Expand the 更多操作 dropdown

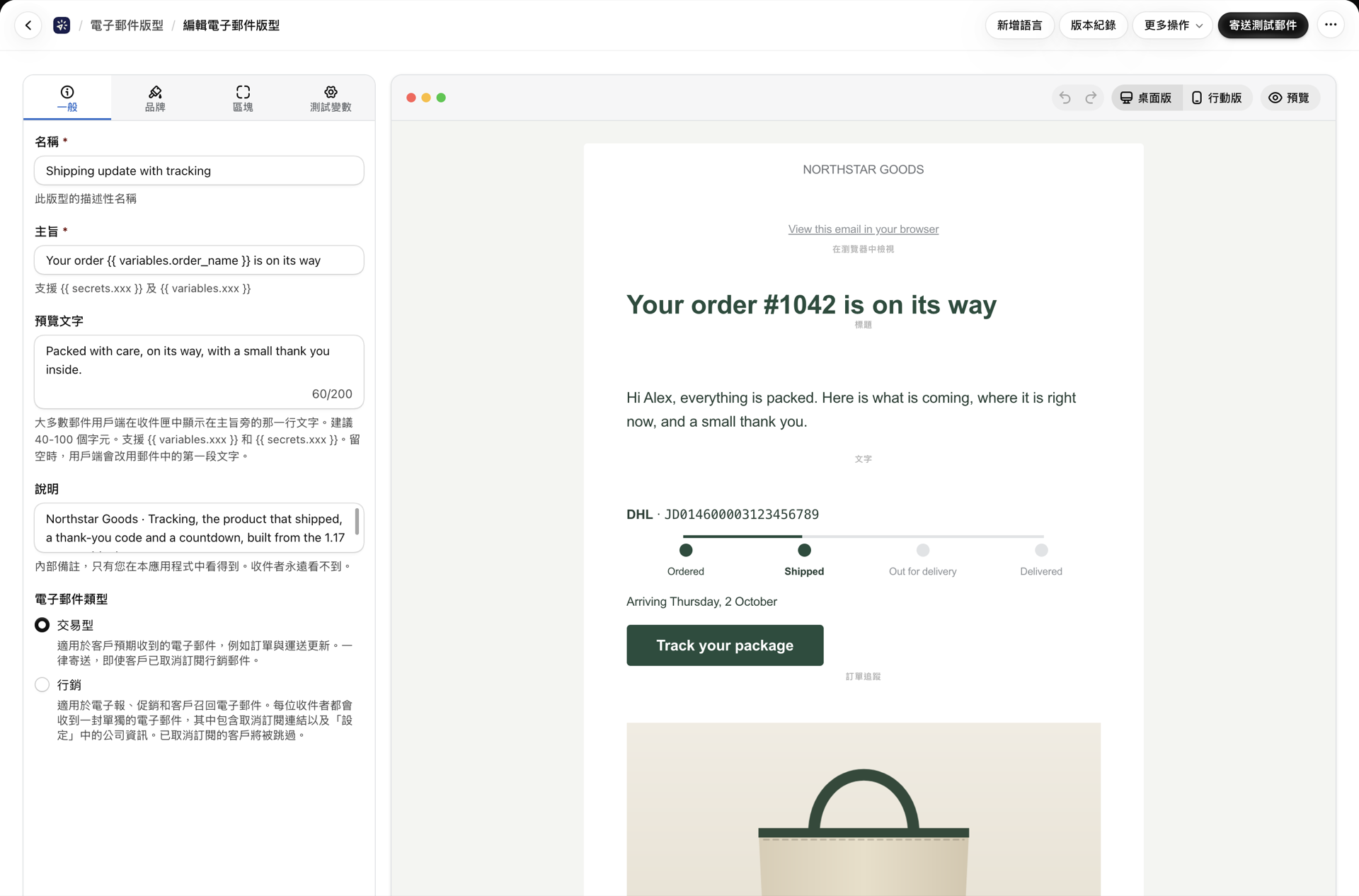pos(1173,25)
